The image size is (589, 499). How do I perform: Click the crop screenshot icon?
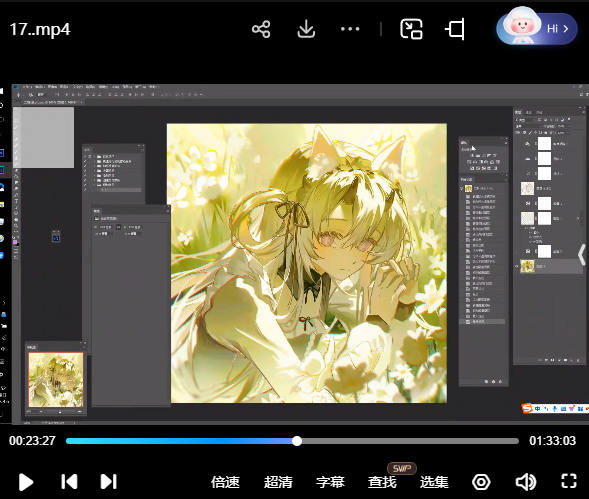coord(455,29)
